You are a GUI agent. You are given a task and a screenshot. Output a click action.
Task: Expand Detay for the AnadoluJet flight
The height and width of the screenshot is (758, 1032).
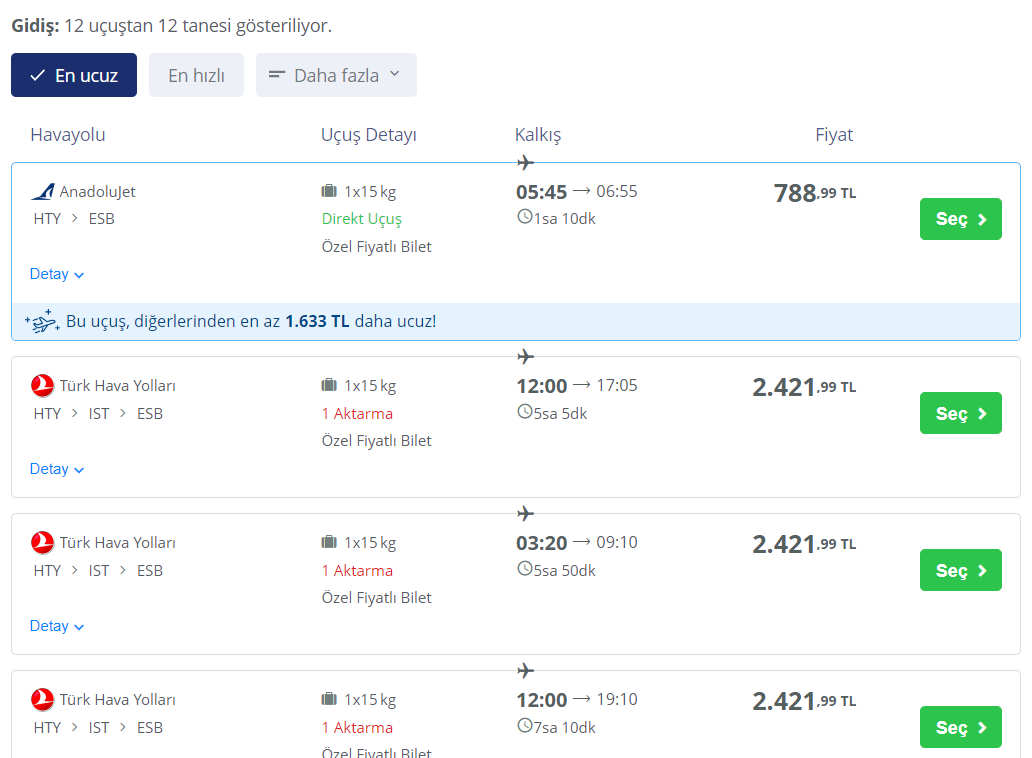point(57,274)
